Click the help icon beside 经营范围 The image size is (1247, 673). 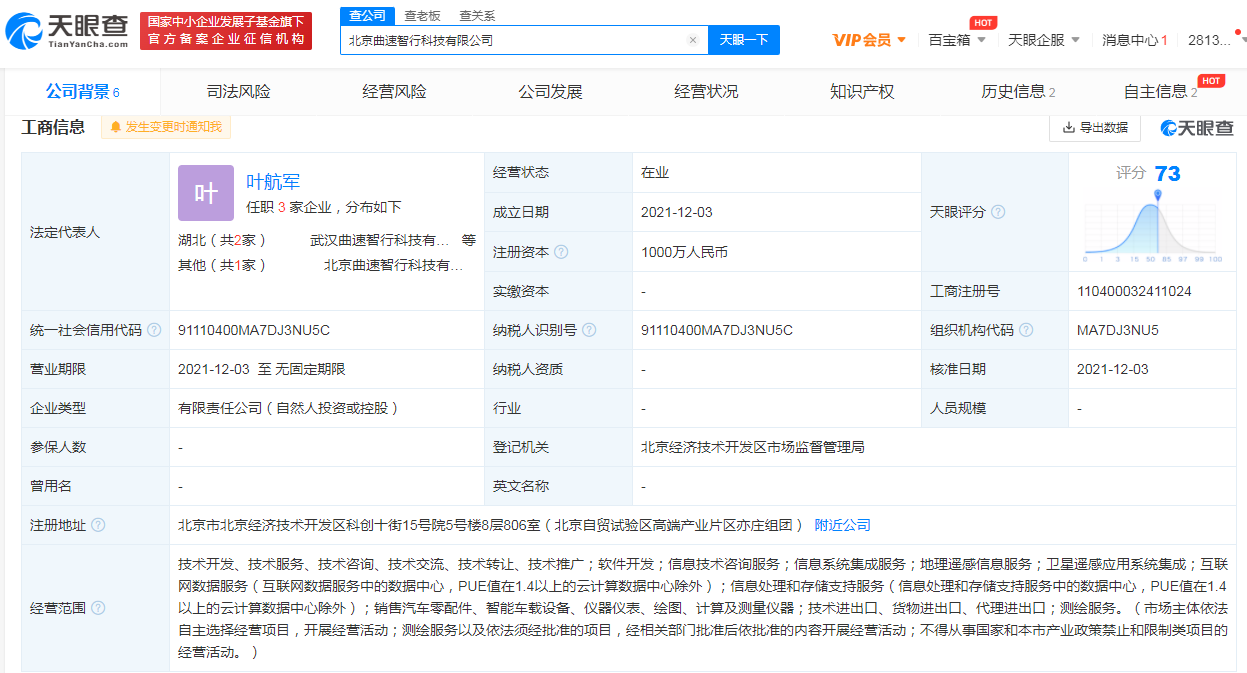(98, 608)
